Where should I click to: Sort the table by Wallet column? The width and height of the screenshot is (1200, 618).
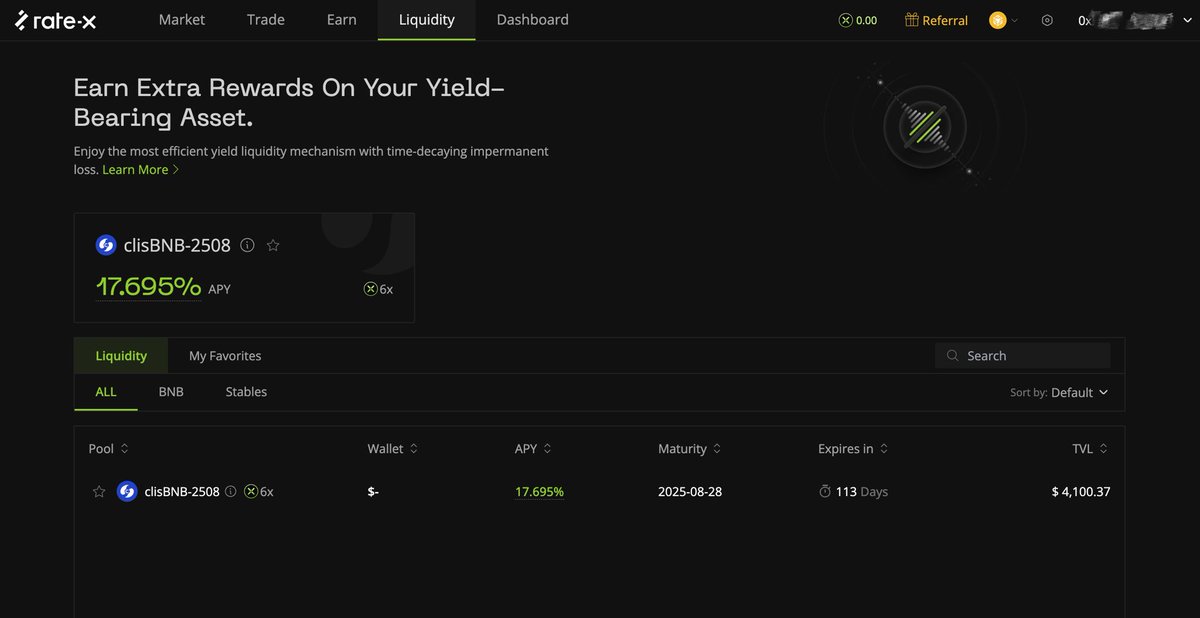pyautogui.click(x=393, y=449)
